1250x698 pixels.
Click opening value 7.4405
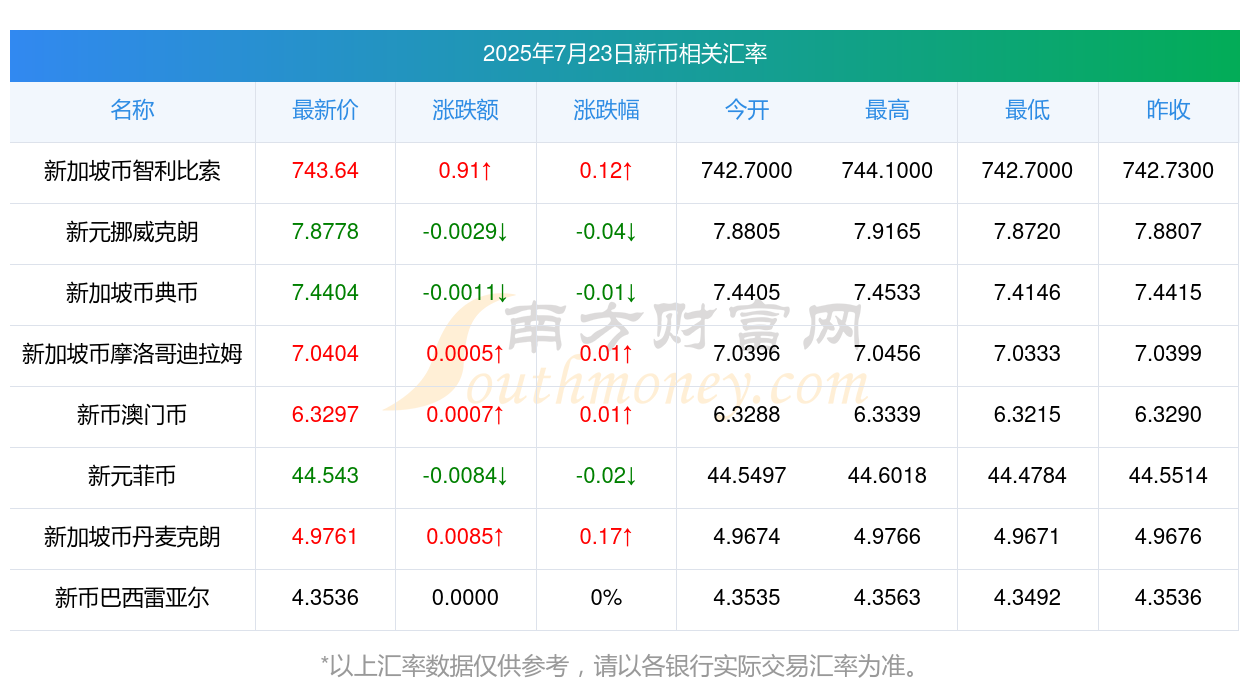[x=747, y=293]
